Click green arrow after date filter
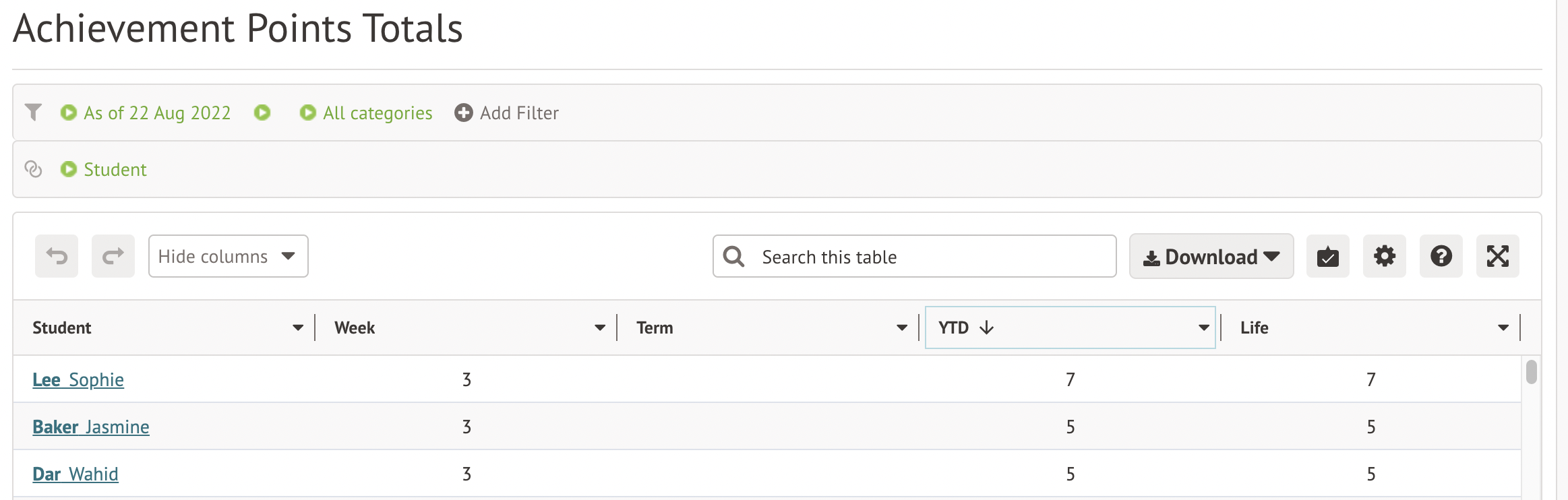Image resolution: width=1568 pixels, height=500 pixels. pos(262,113)
